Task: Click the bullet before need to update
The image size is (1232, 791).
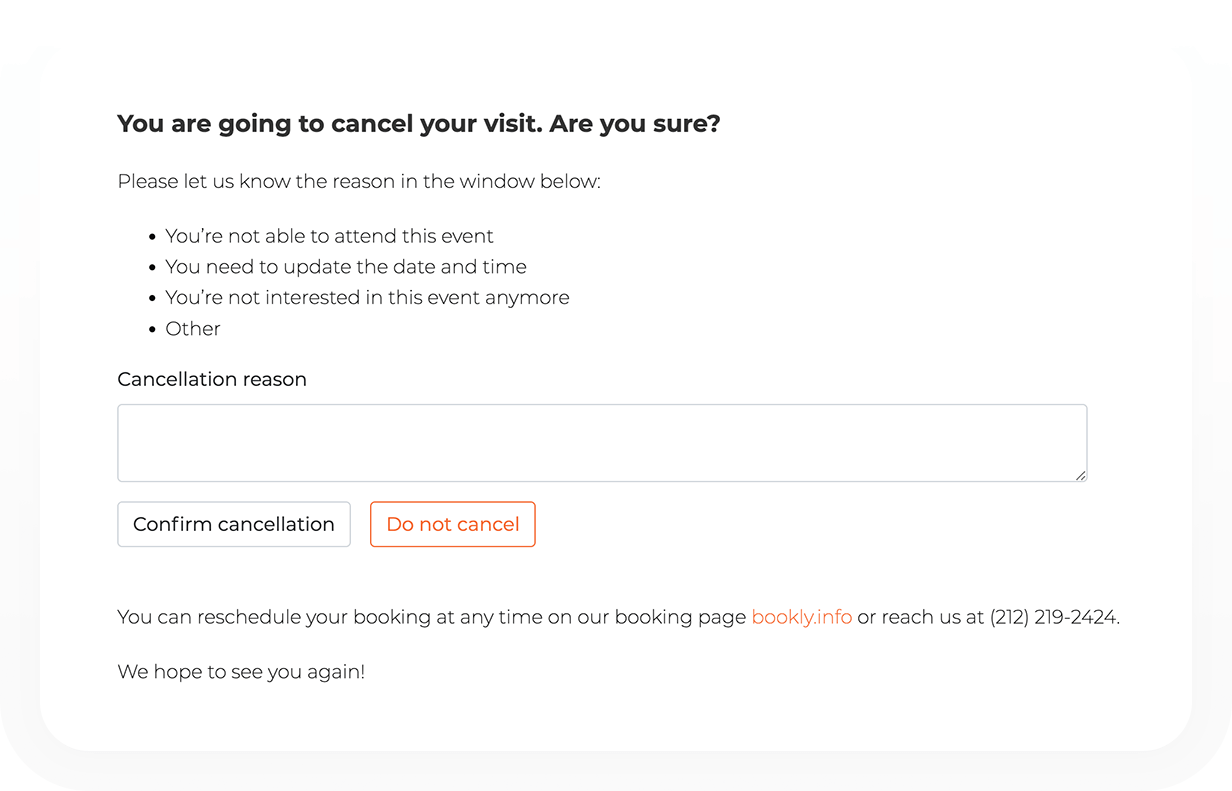Action: (153, 268)
